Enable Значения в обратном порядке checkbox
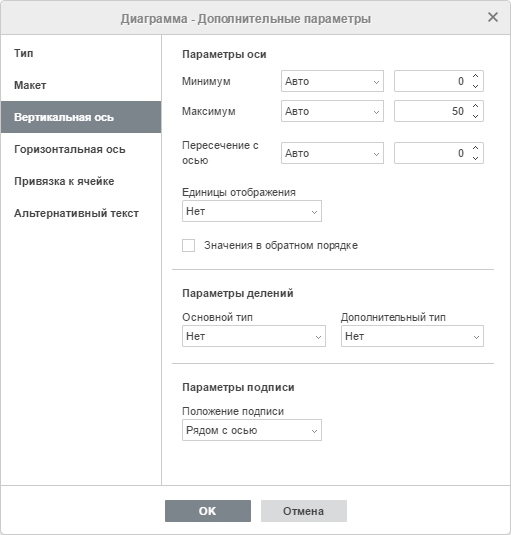511x535 pixels. 188,245
